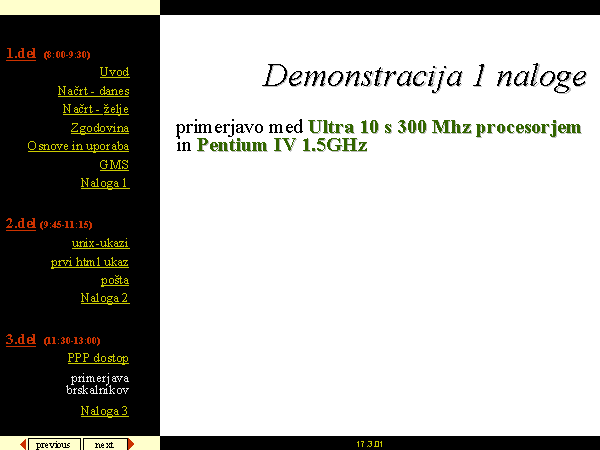Screen dimensions: 600x450
Task: Open the PPP dostop link
Action: 98,358
